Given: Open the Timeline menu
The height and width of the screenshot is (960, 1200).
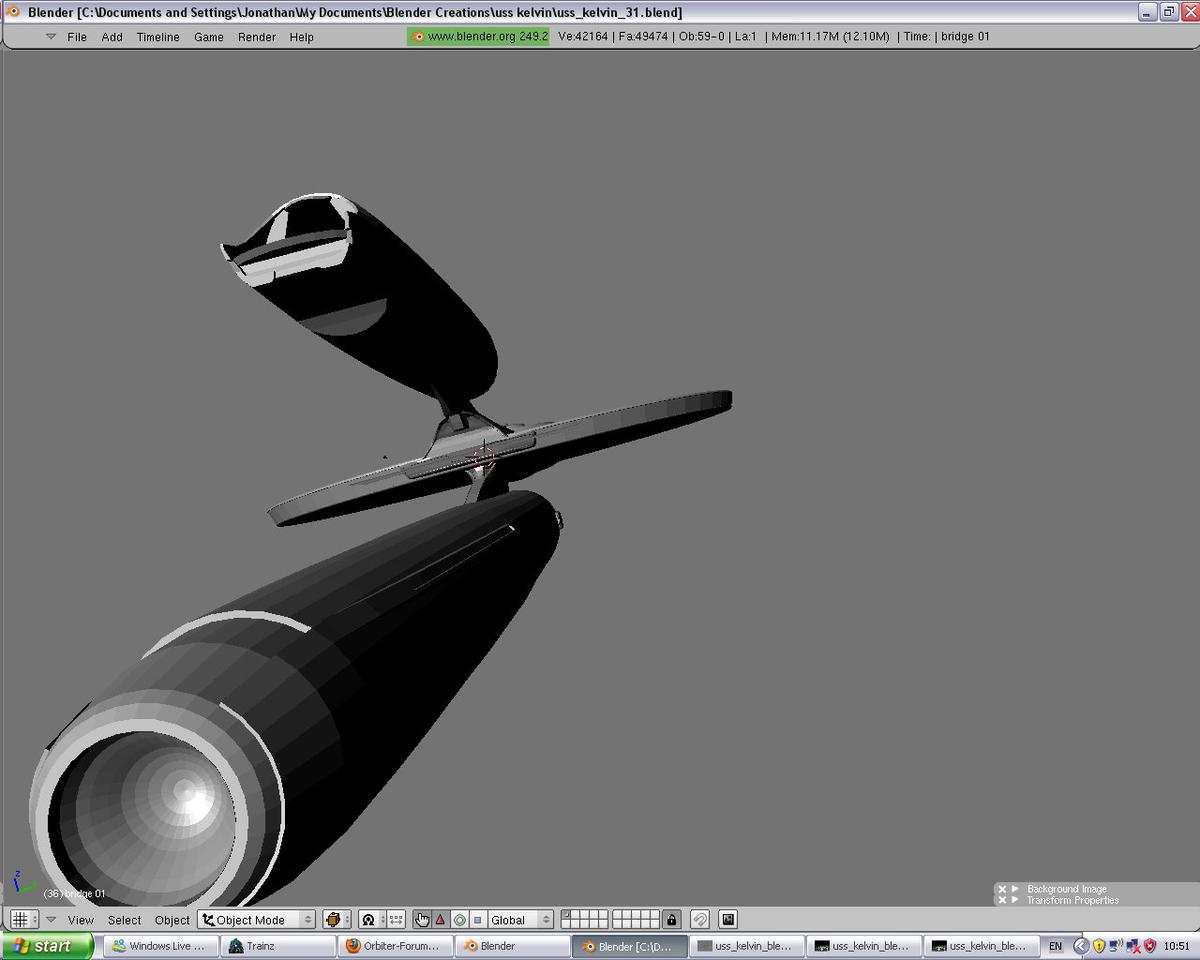Looking at the screenshot, I should pyautogui.click(x=158, y=37).
